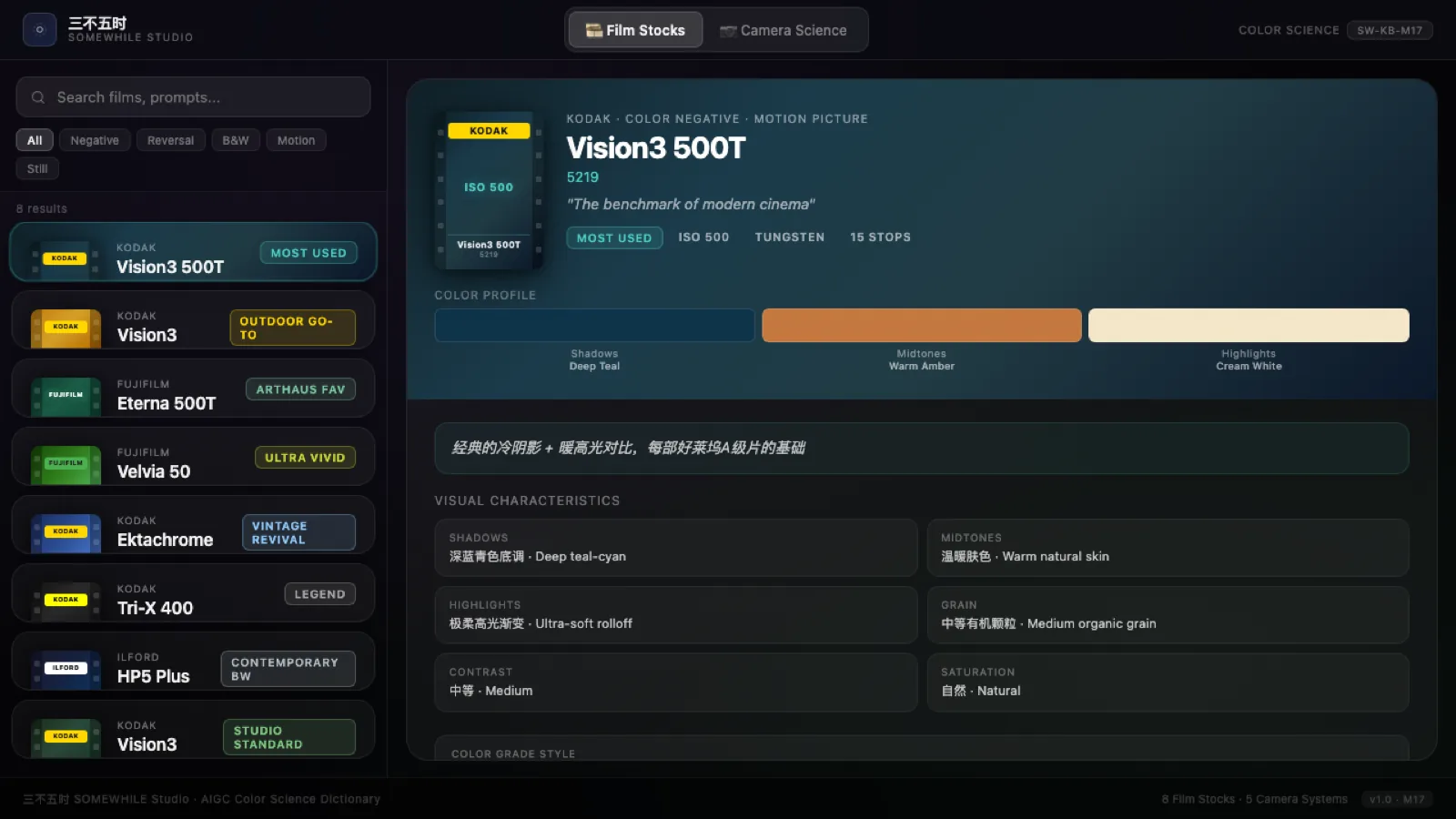The height and width of the screenshot is (819, 1456).
Task: Click the SW-KB-M17 color science badge
Action: (x=1389, y=30)
